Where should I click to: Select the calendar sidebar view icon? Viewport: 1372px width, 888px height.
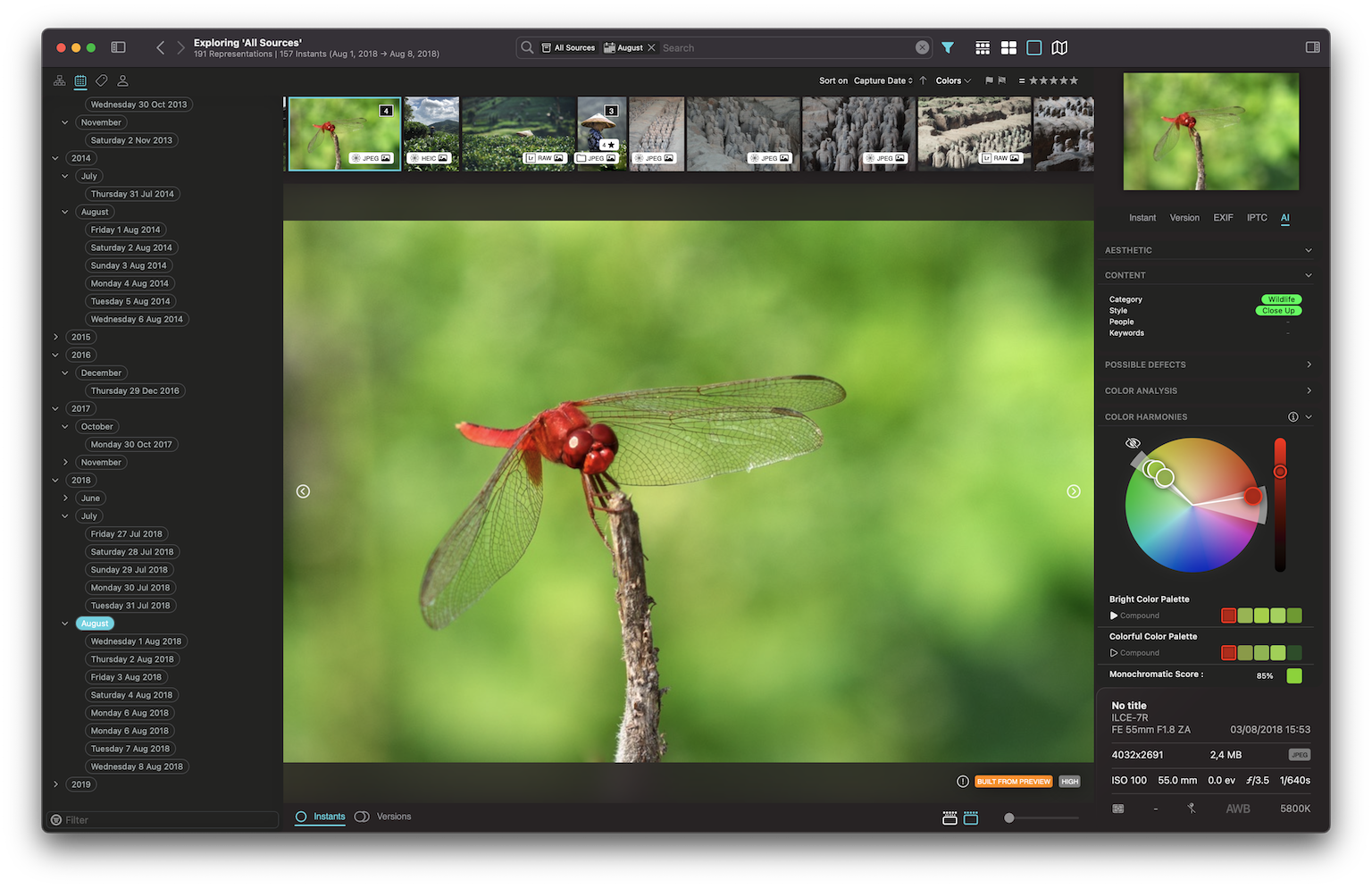[80, 80]
